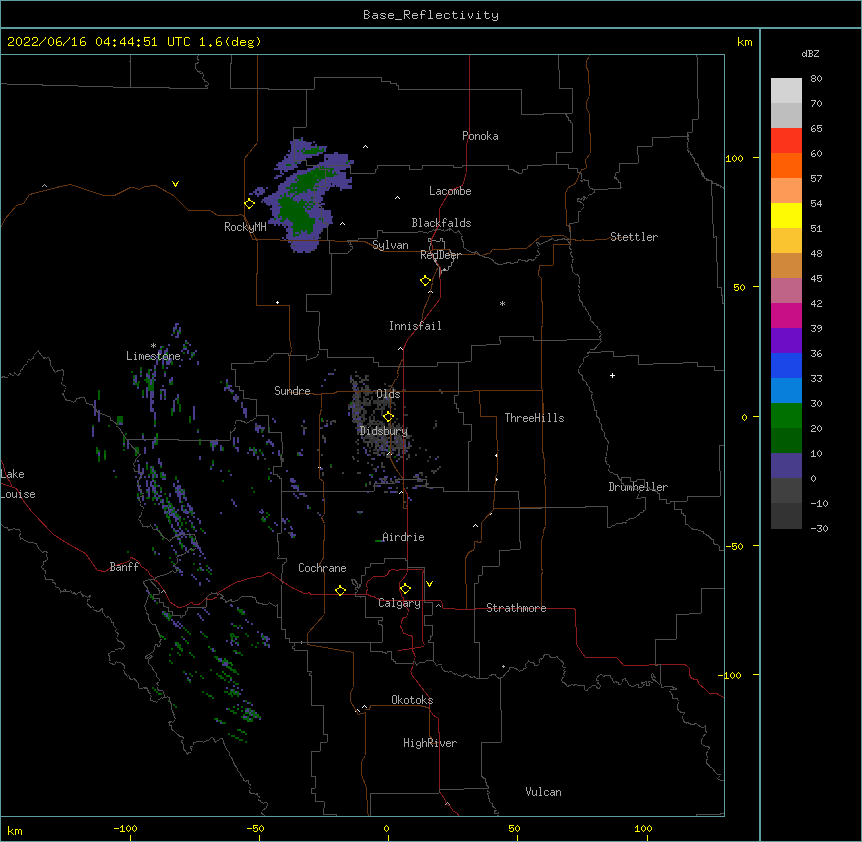Click the Base_Reflectivity title text
The height and width of the screenshot is (842, 862).
[x=431, y=15]
